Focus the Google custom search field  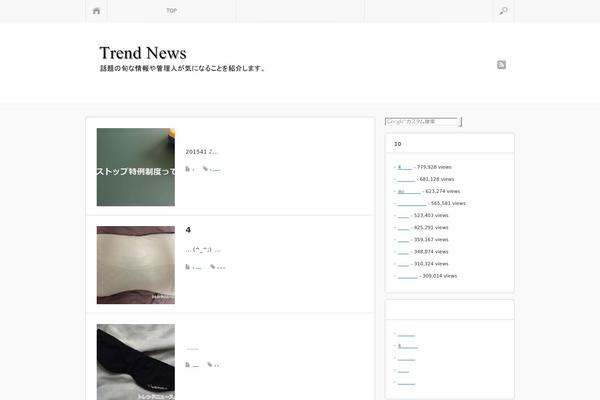tap(421, 122)
